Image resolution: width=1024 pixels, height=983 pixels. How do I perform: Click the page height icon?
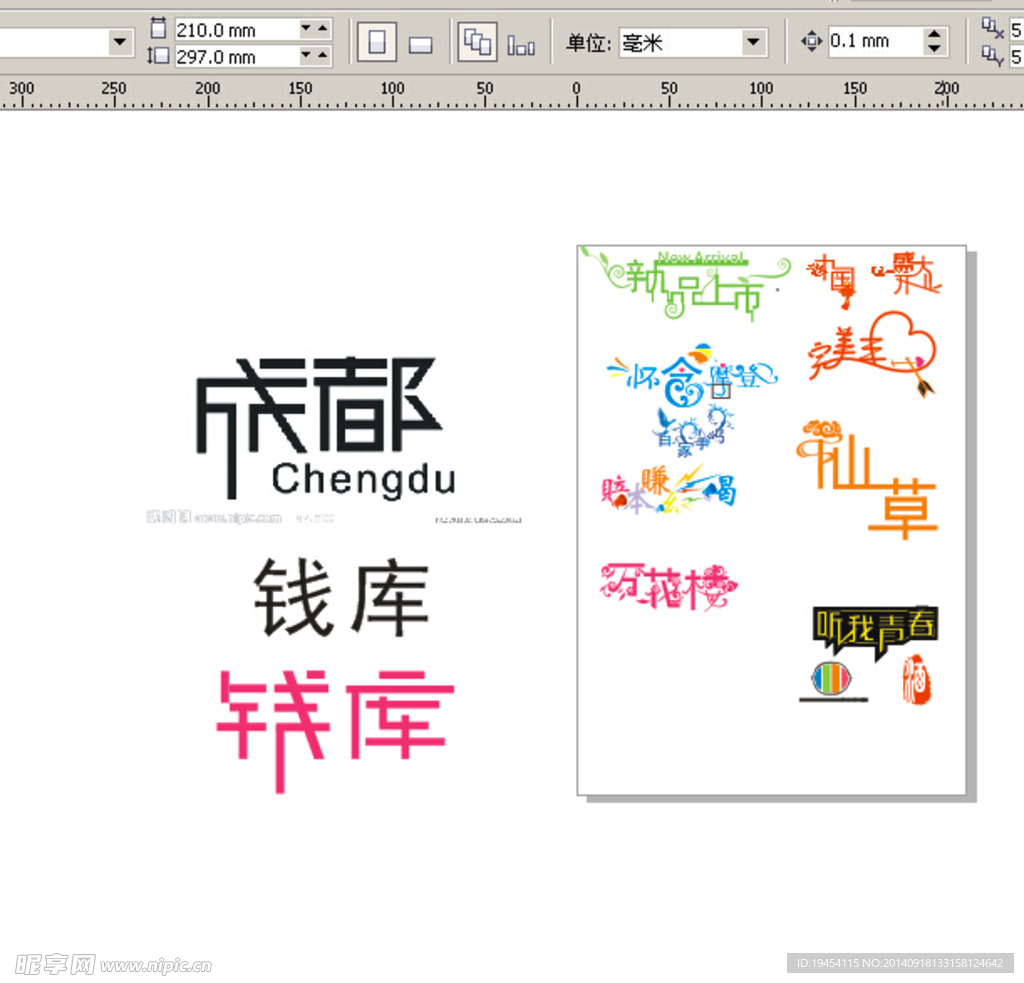[x=158, y=57]
